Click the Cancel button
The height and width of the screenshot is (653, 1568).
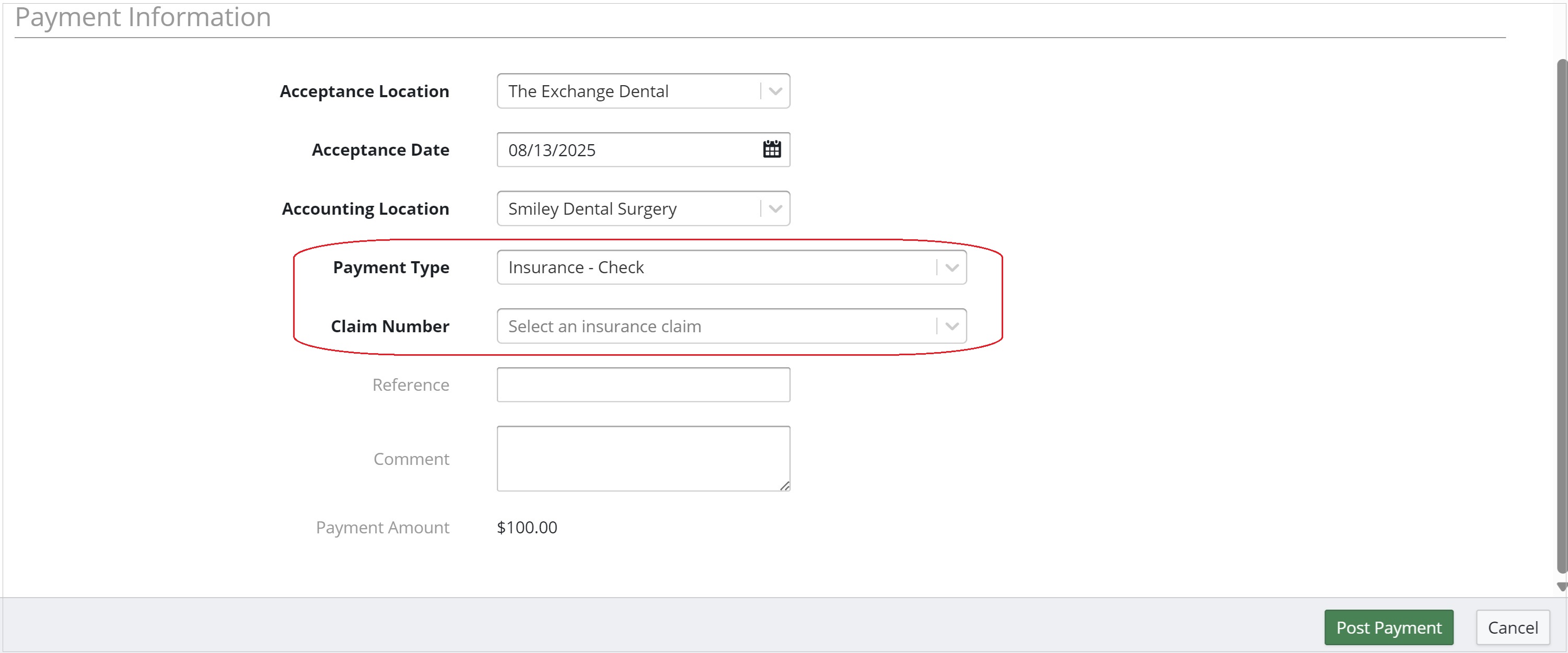click(1513, 627)
